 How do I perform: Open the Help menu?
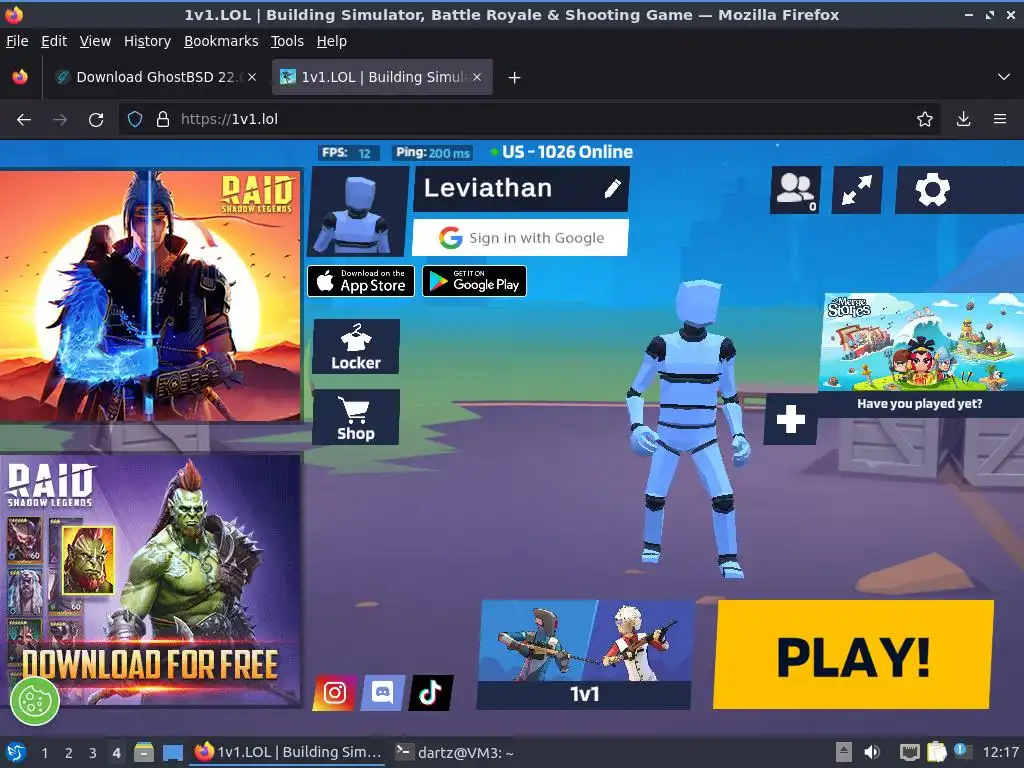point(332,41)
